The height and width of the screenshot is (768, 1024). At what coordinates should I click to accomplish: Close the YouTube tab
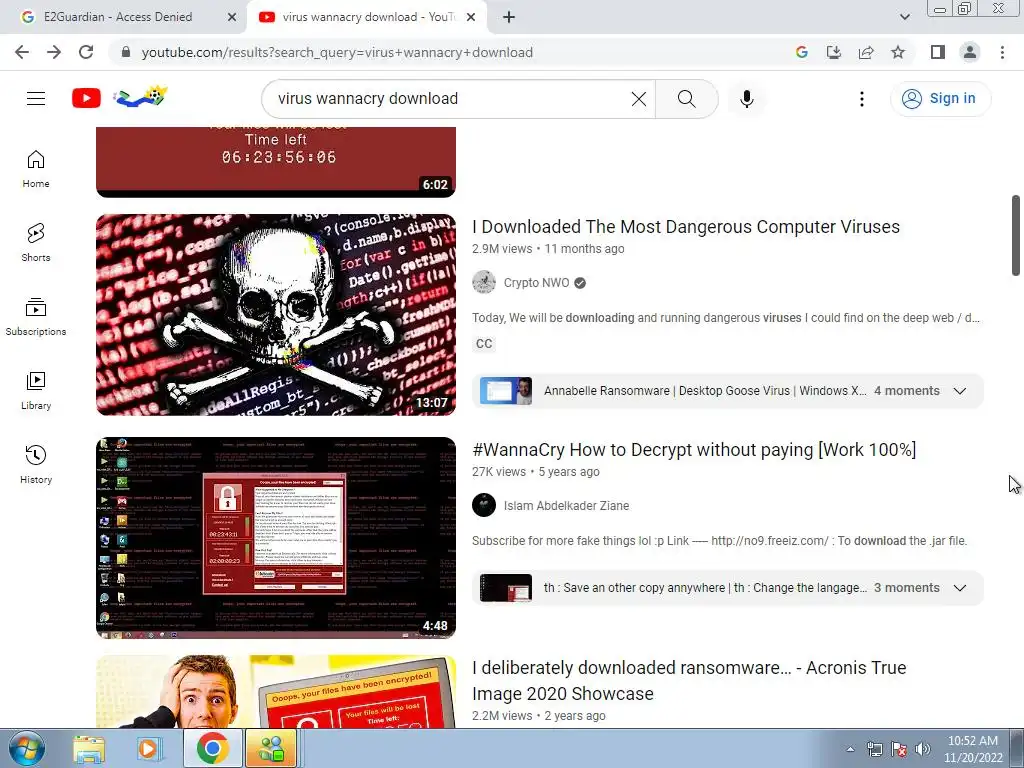tap(471, 17)
